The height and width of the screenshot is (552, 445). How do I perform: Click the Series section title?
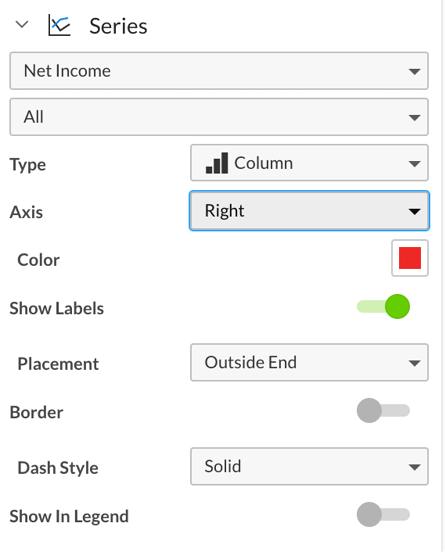point(118,26)
